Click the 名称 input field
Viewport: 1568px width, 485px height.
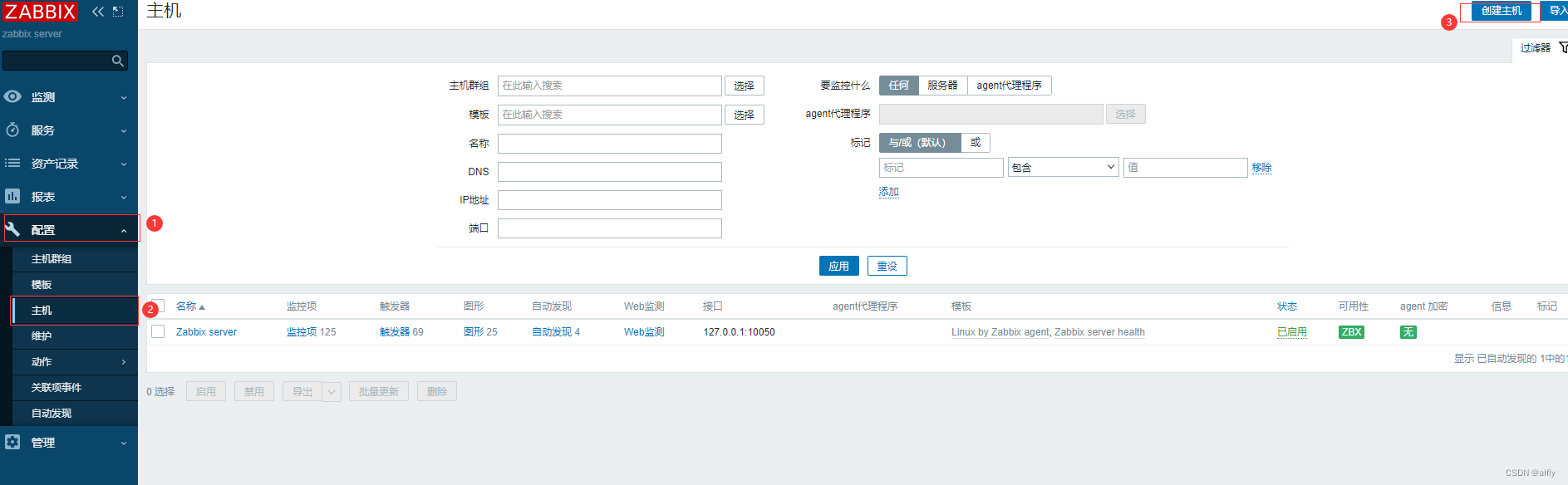[x=610, y=144]
